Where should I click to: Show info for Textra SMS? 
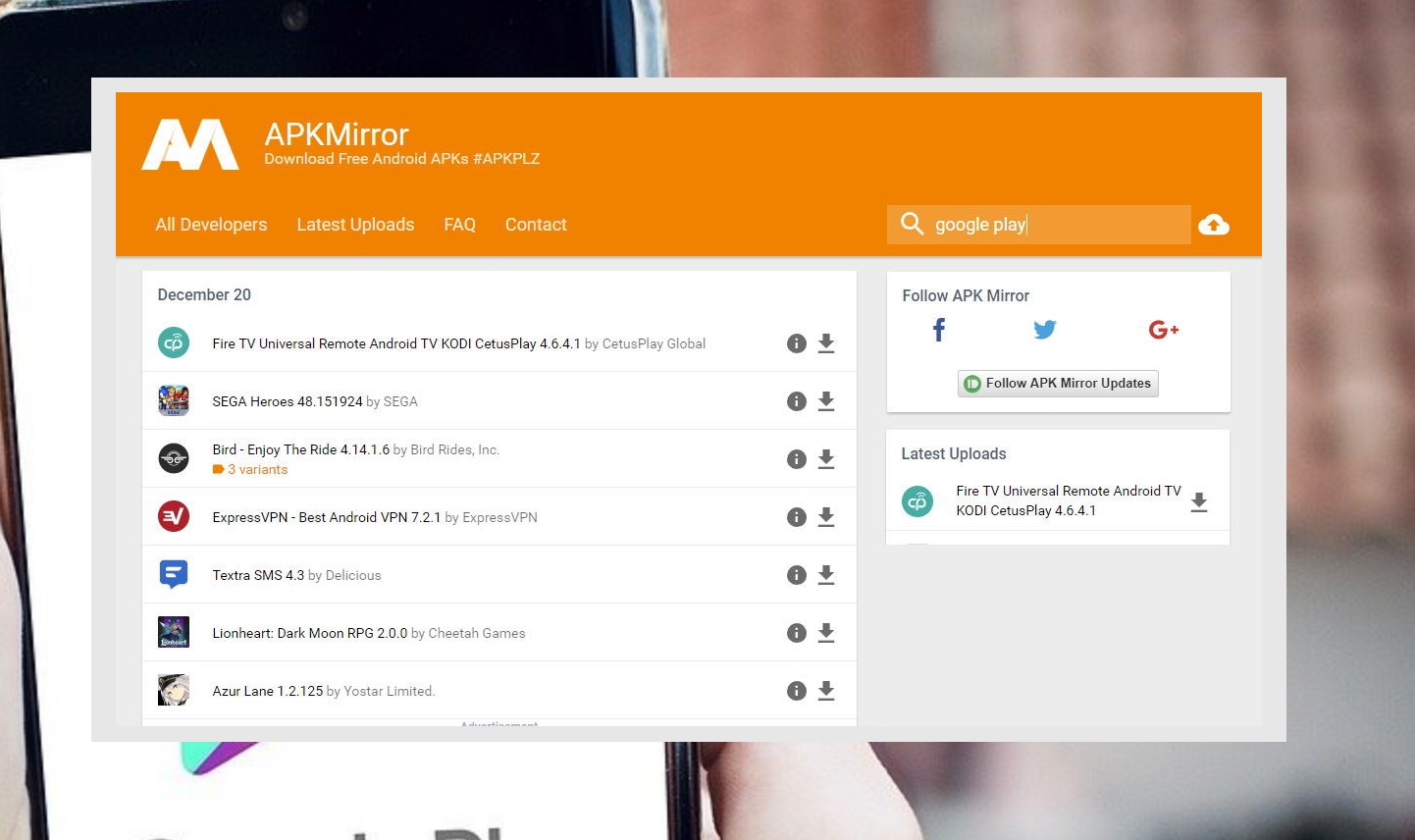click(x=797, y=575)
